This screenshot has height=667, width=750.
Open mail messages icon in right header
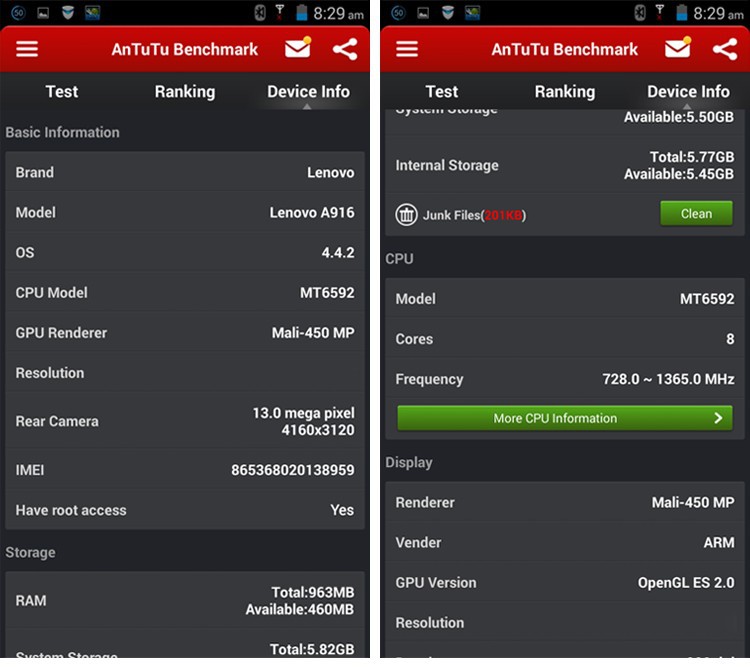tap(678, 47)
